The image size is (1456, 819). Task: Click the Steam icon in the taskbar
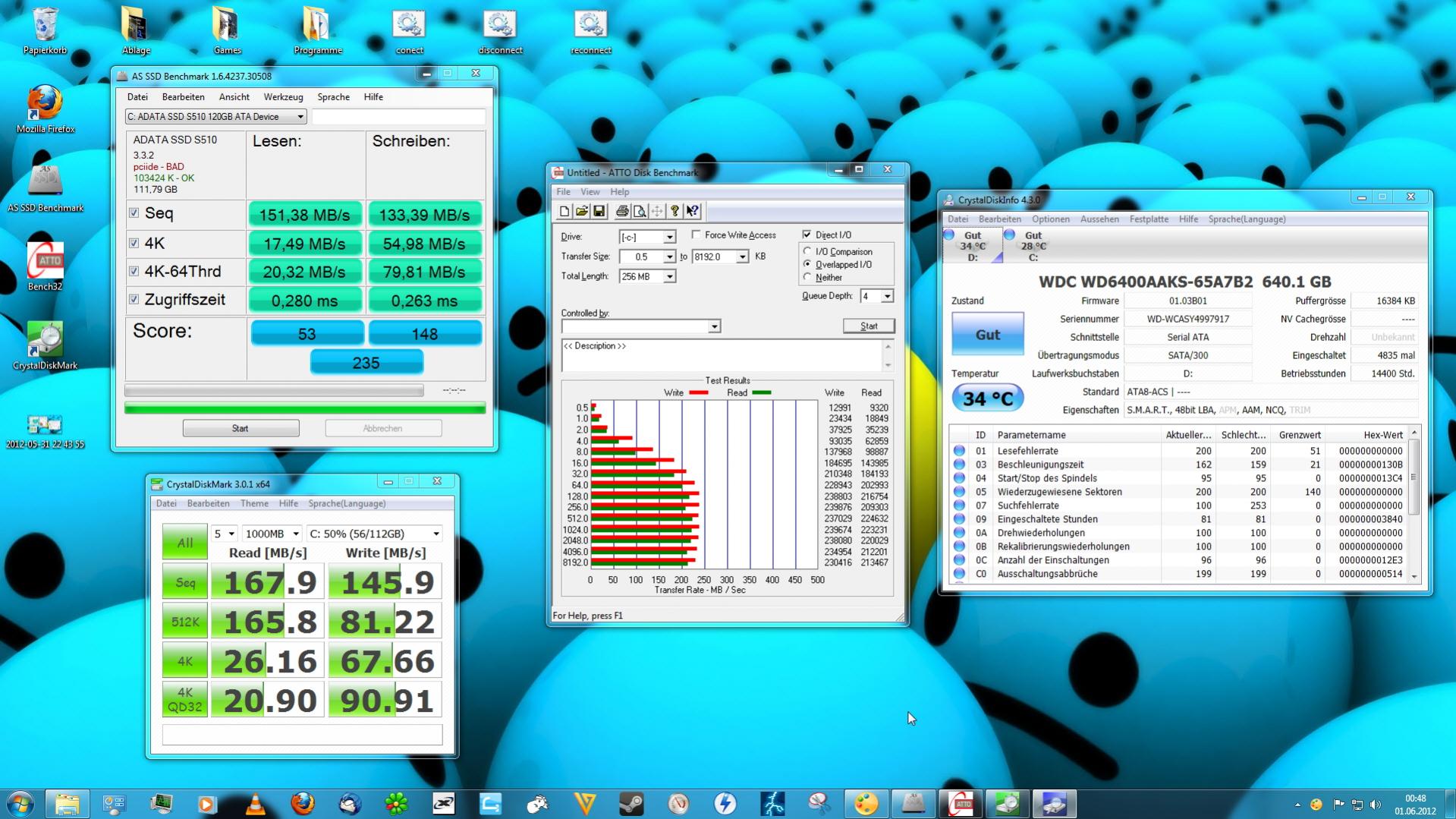(631, 803)
